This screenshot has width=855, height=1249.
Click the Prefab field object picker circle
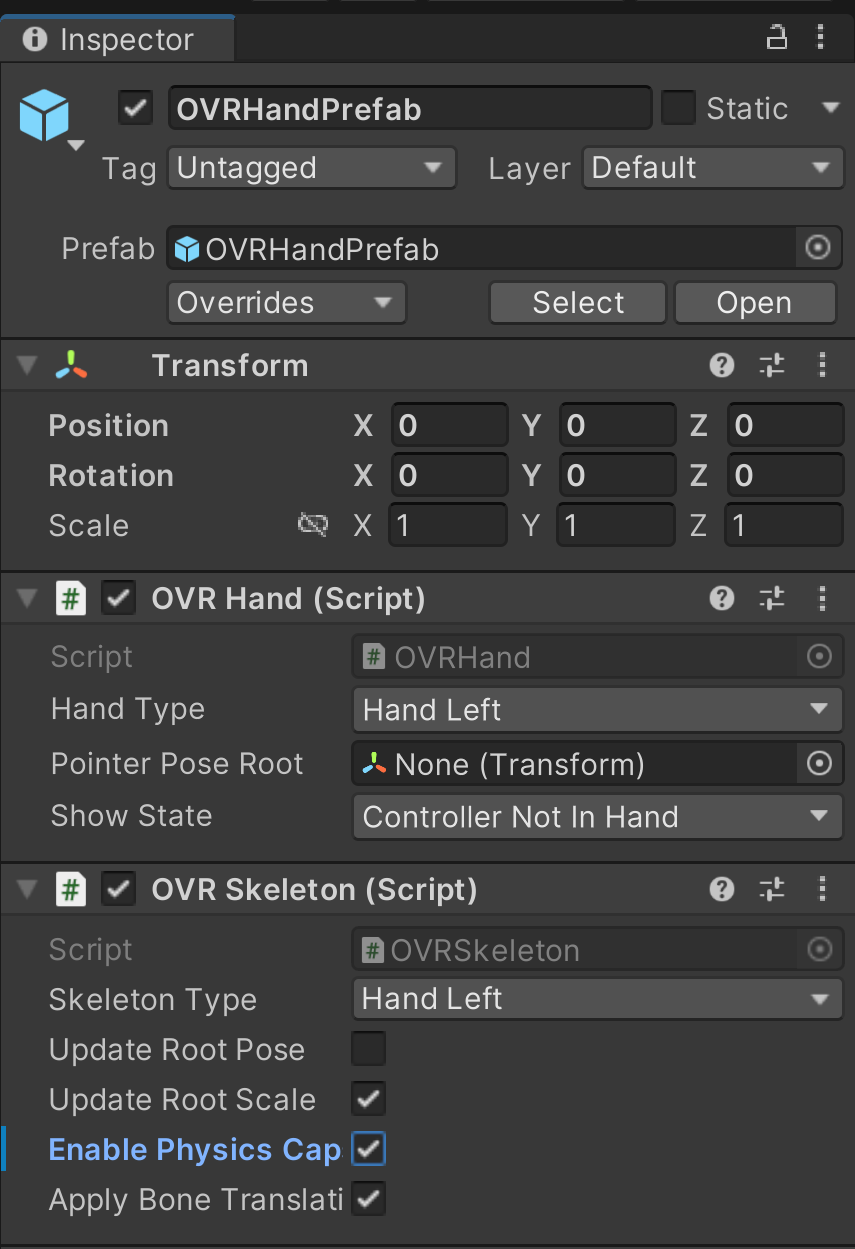tap(818, 248)
